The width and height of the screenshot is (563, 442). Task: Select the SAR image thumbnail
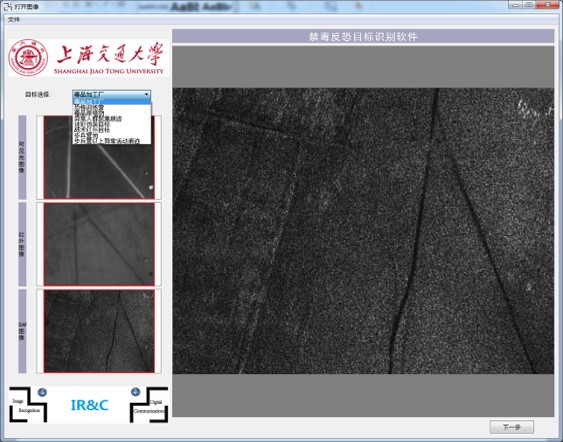99,331
